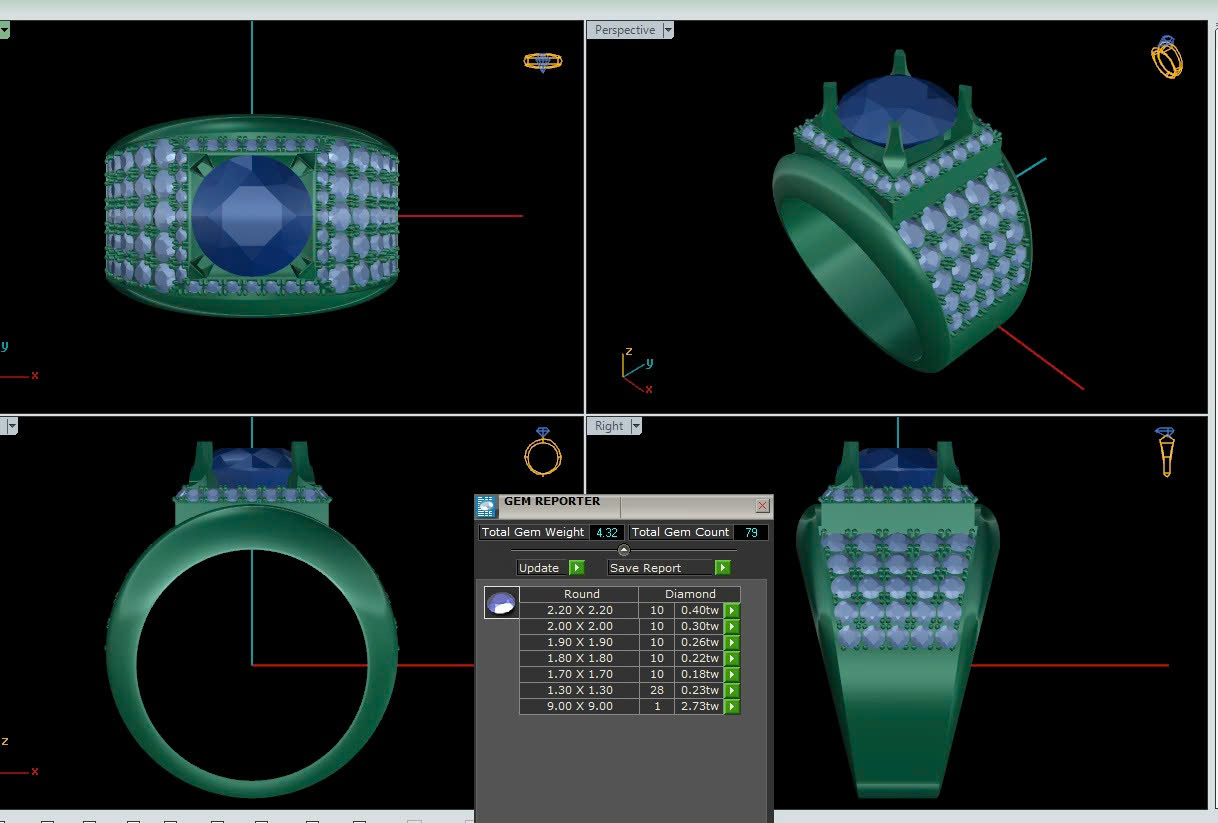Click the perspective view ring icon

(1166, 57)
